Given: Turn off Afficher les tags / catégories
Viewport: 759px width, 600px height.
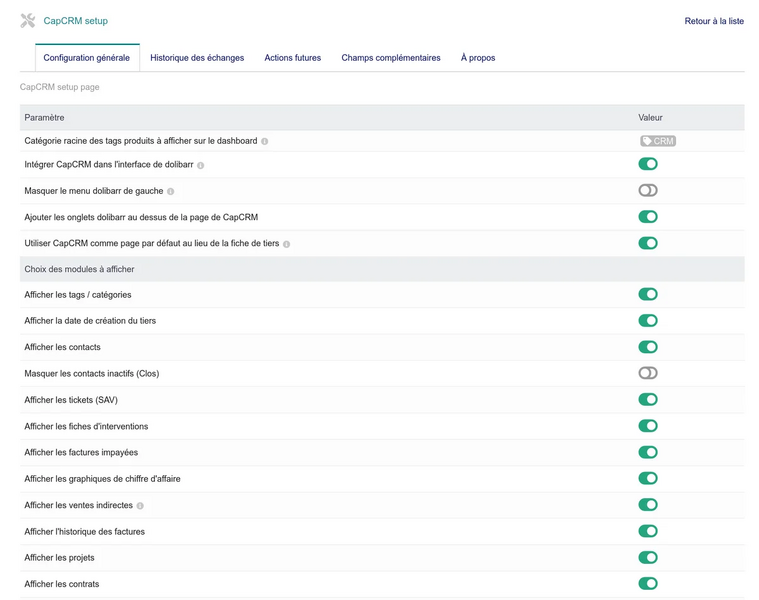Looking at the screenshot, I should (648, 294).
